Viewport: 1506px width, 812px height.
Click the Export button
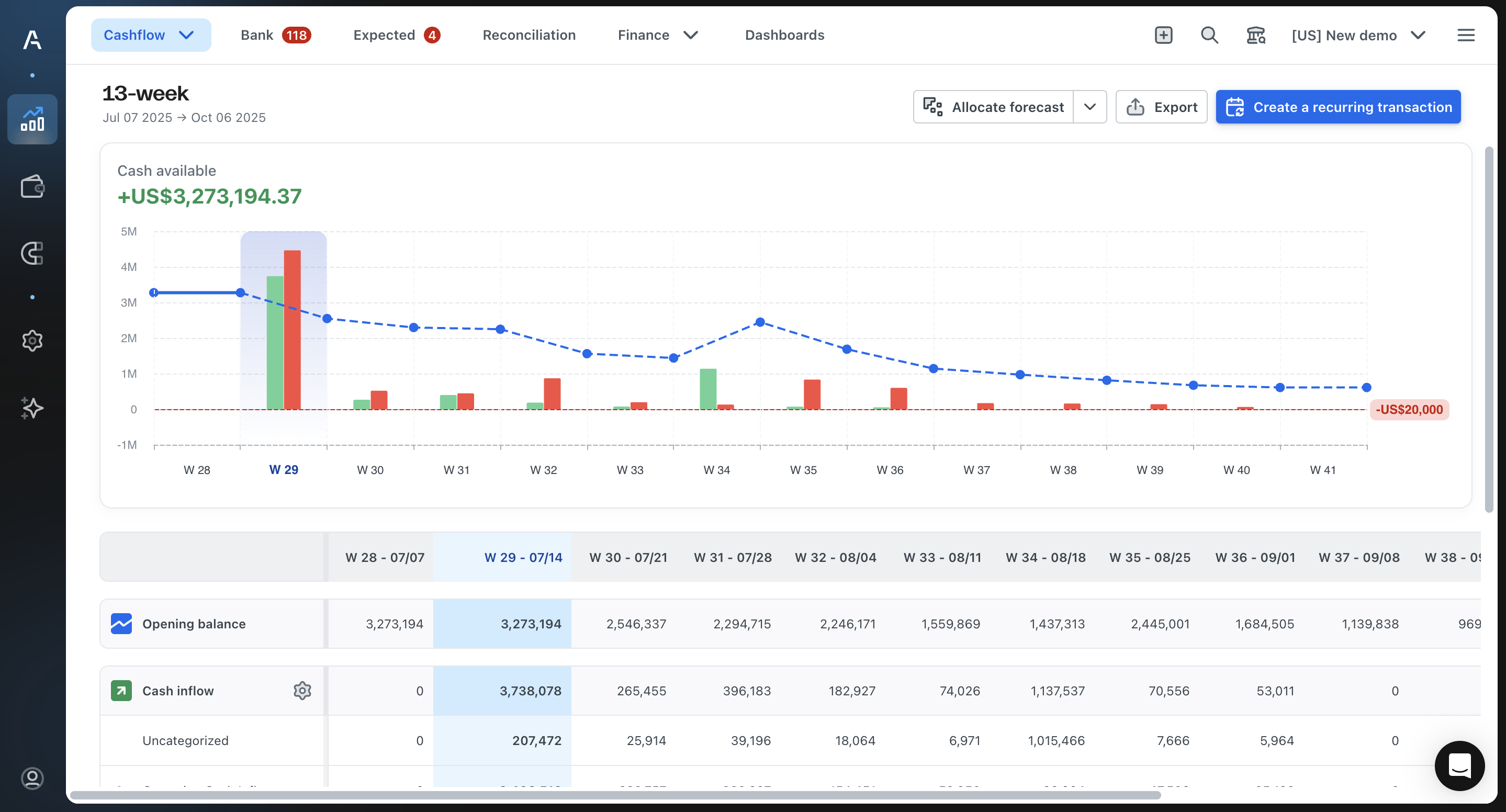tap(1161, 107)
